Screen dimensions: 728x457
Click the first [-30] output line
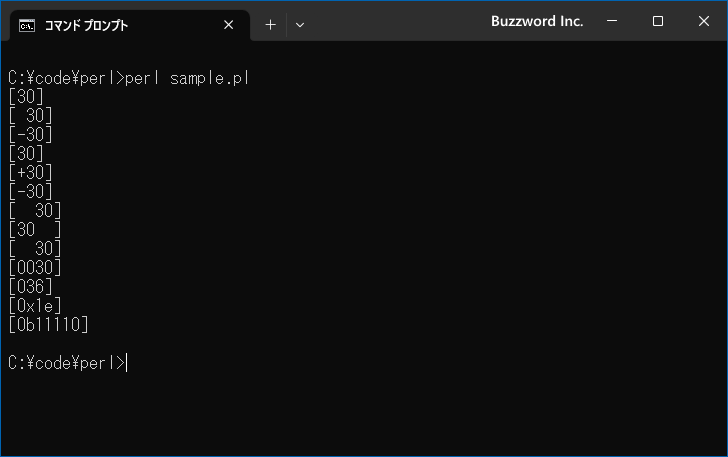(x=30, y=135)
